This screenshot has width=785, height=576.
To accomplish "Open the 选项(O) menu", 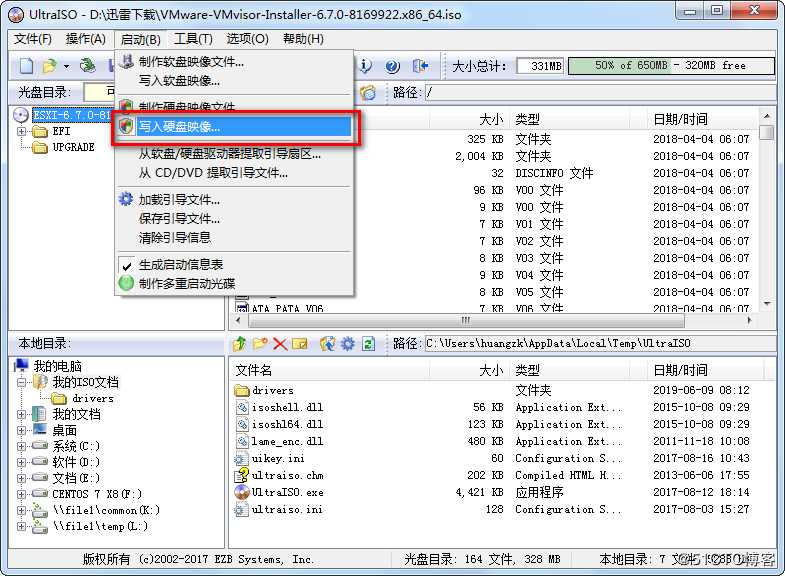I will pos(247,39).
